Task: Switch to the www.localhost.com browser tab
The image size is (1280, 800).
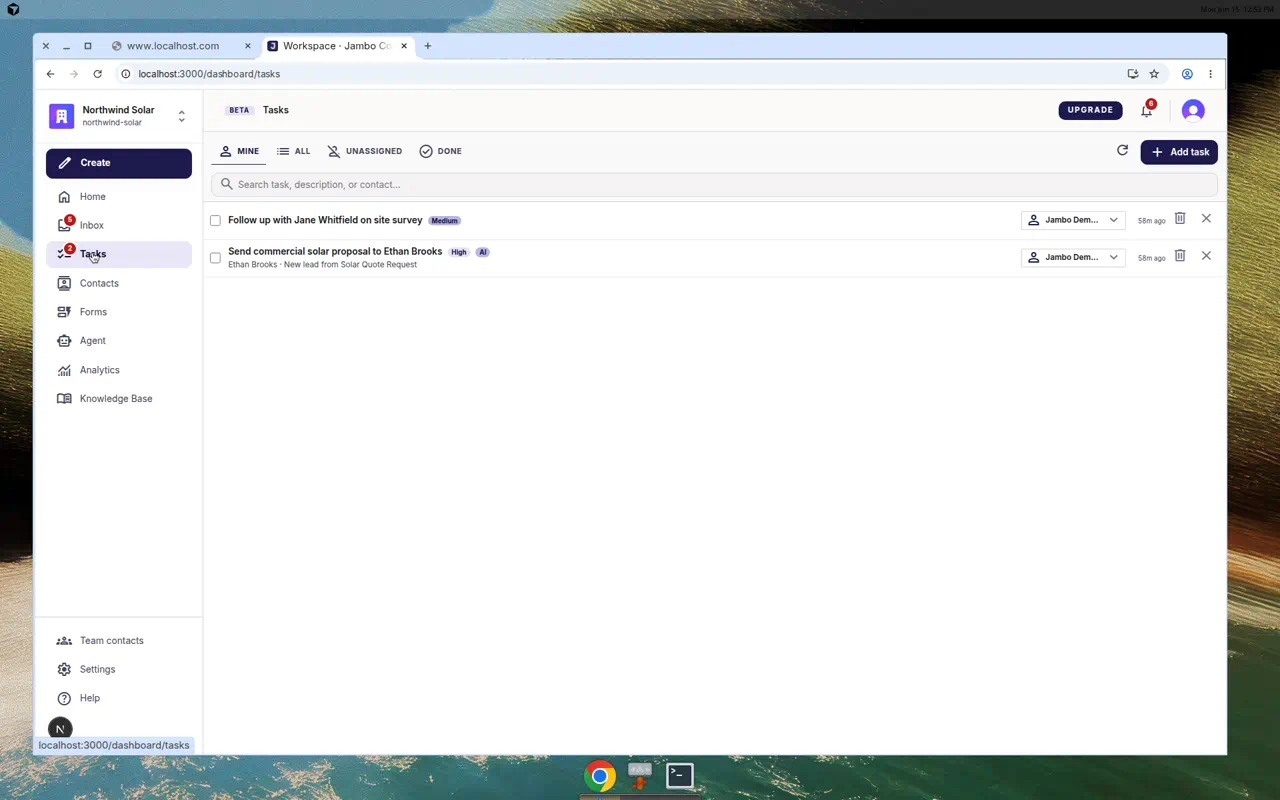Action: tap(172, 46)
